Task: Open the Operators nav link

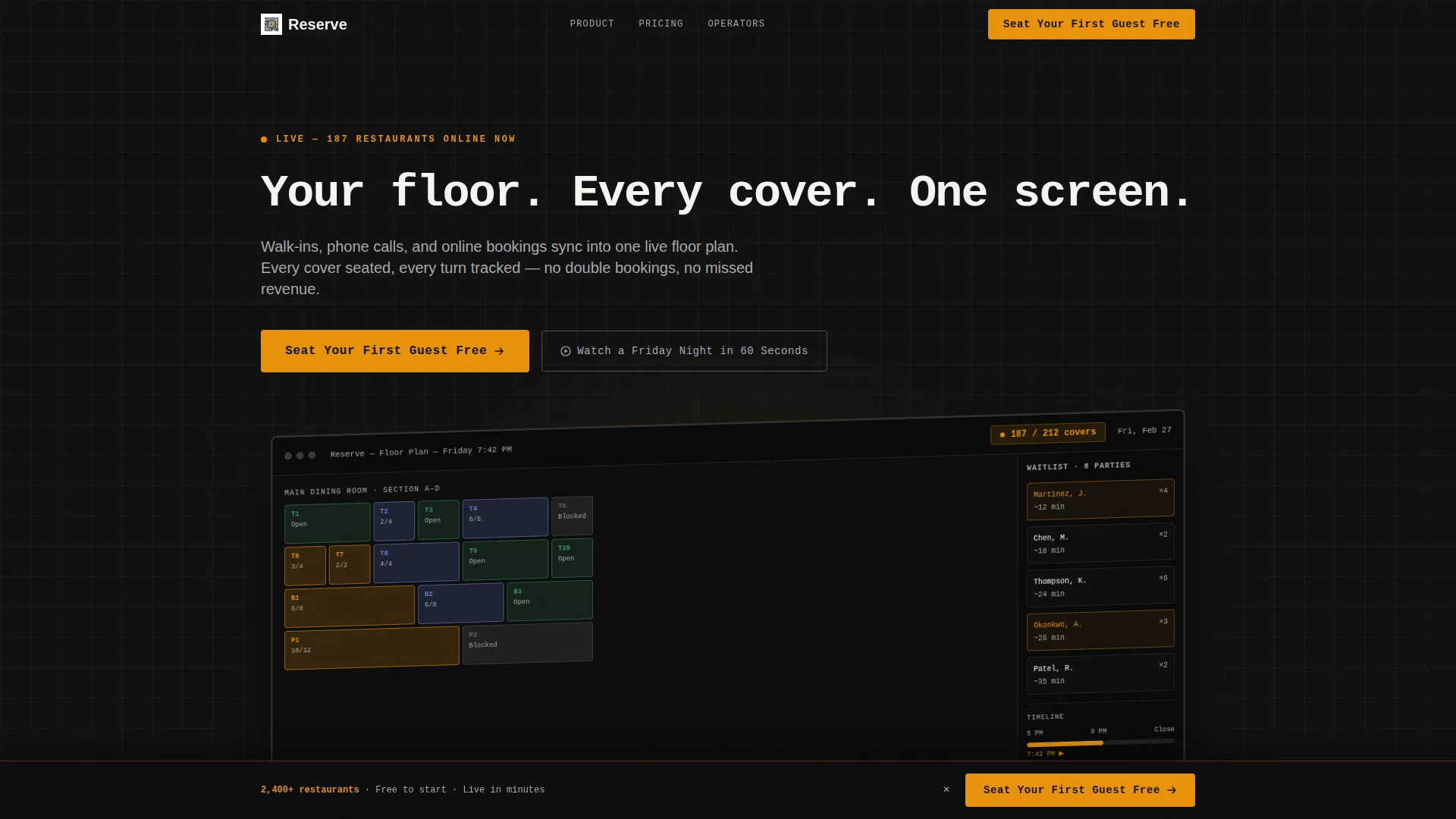Action: pos(736,24)
